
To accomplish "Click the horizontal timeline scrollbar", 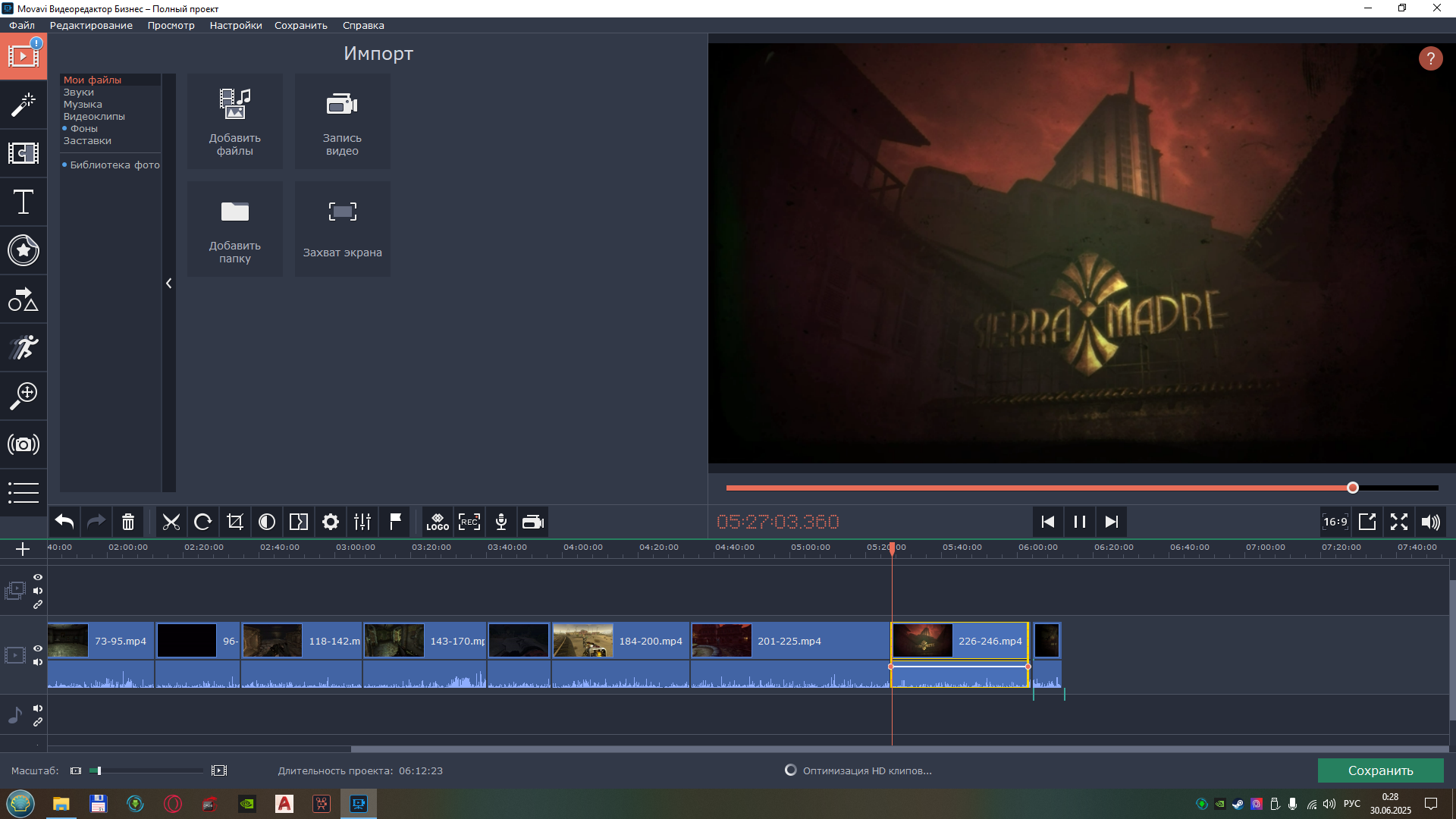I will point(899,749).
